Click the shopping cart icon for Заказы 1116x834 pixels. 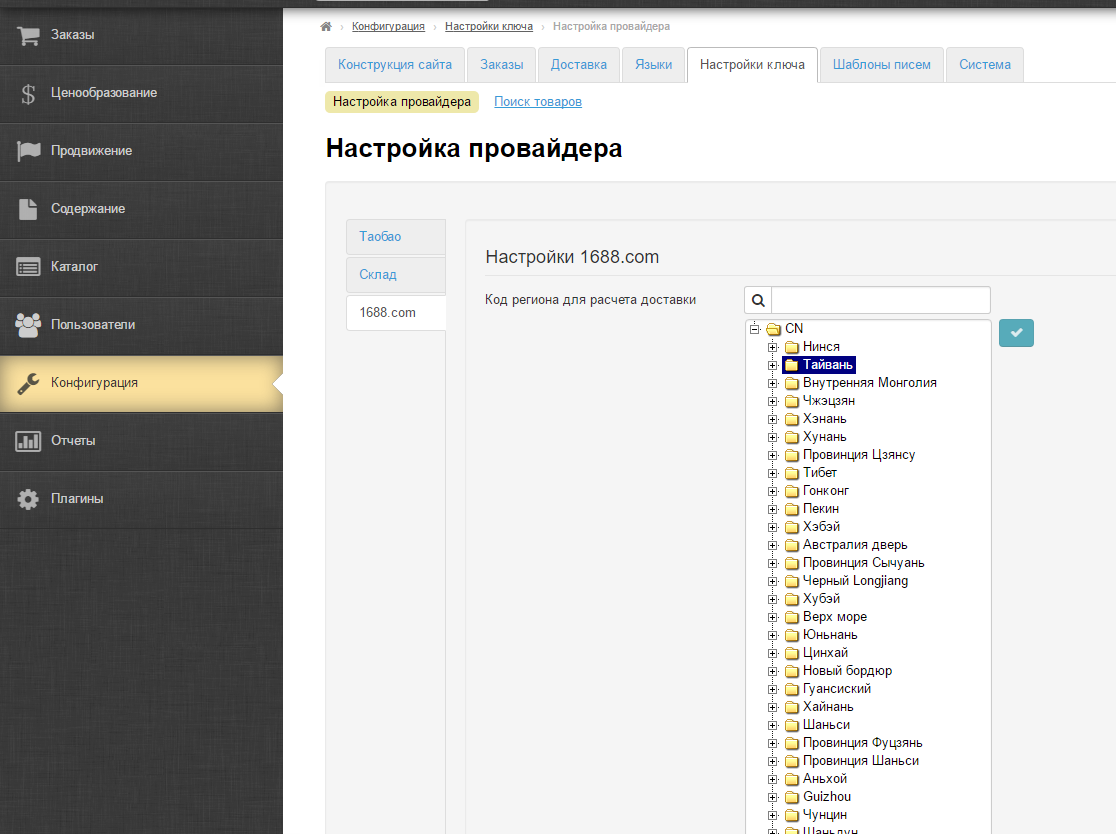(x=28, y=35)
